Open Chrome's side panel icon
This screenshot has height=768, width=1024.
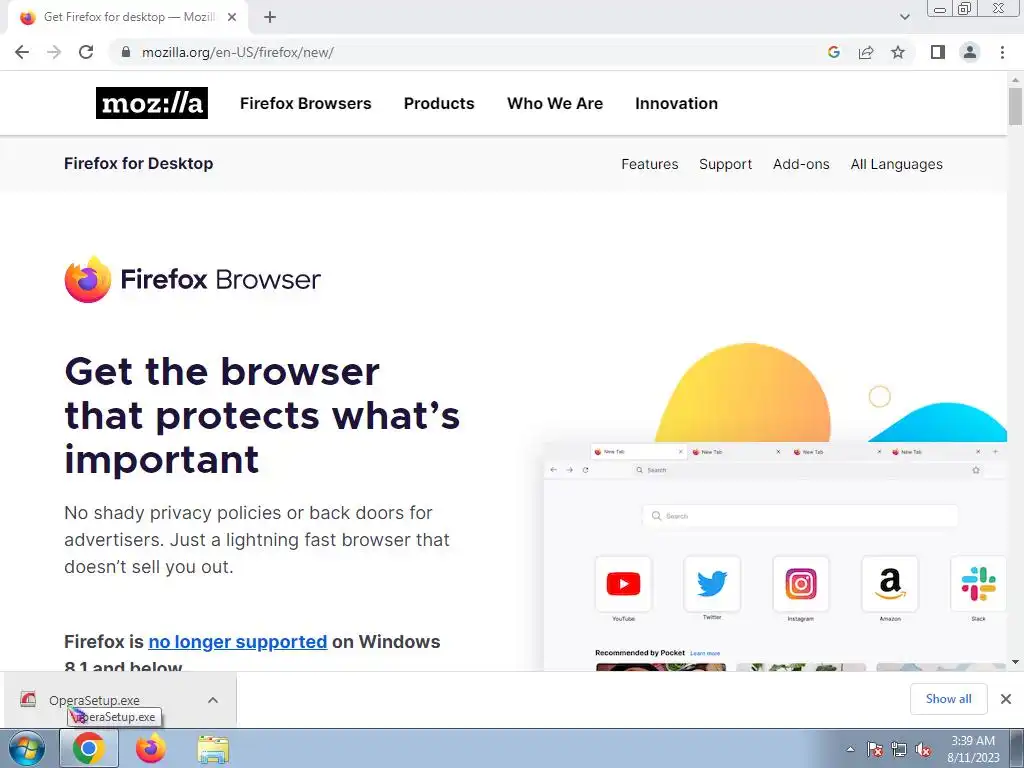[938, 52]
